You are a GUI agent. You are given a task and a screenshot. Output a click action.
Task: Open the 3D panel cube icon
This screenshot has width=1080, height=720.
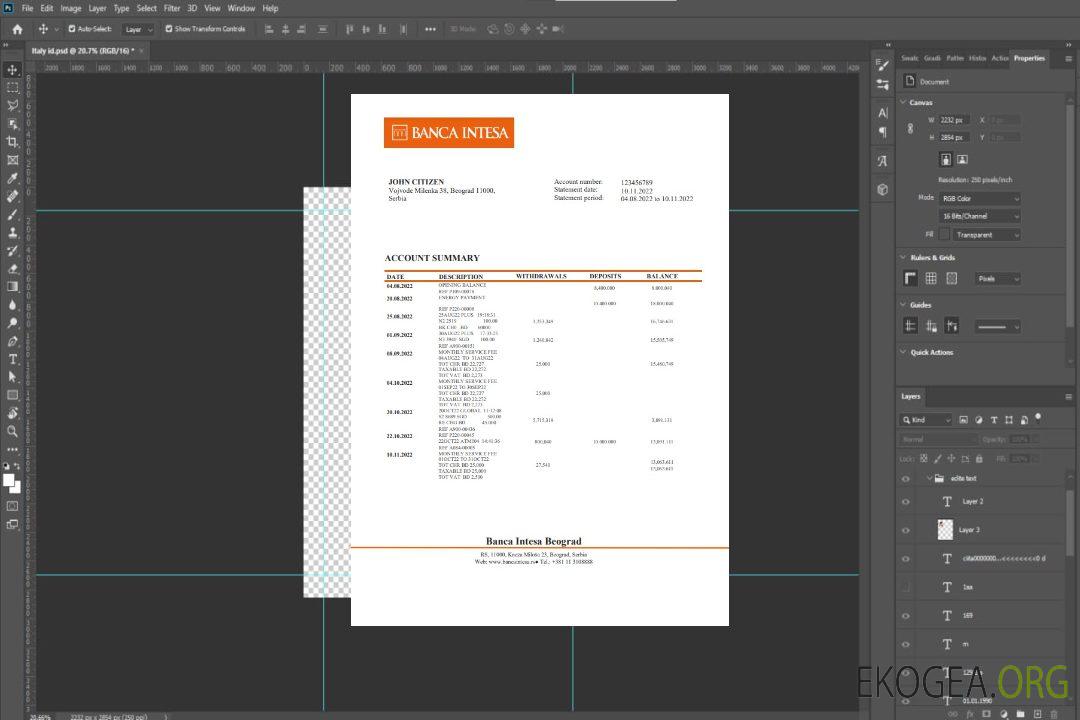coord(883,189)
